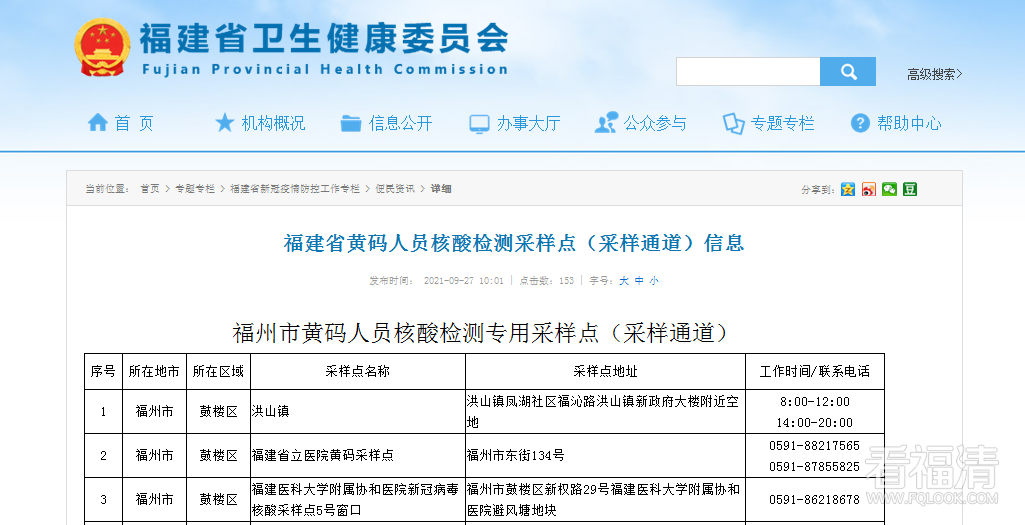Set font size to medium (中)
The height and width of the screenshot is (525, 1025).
tap(639, 281)
